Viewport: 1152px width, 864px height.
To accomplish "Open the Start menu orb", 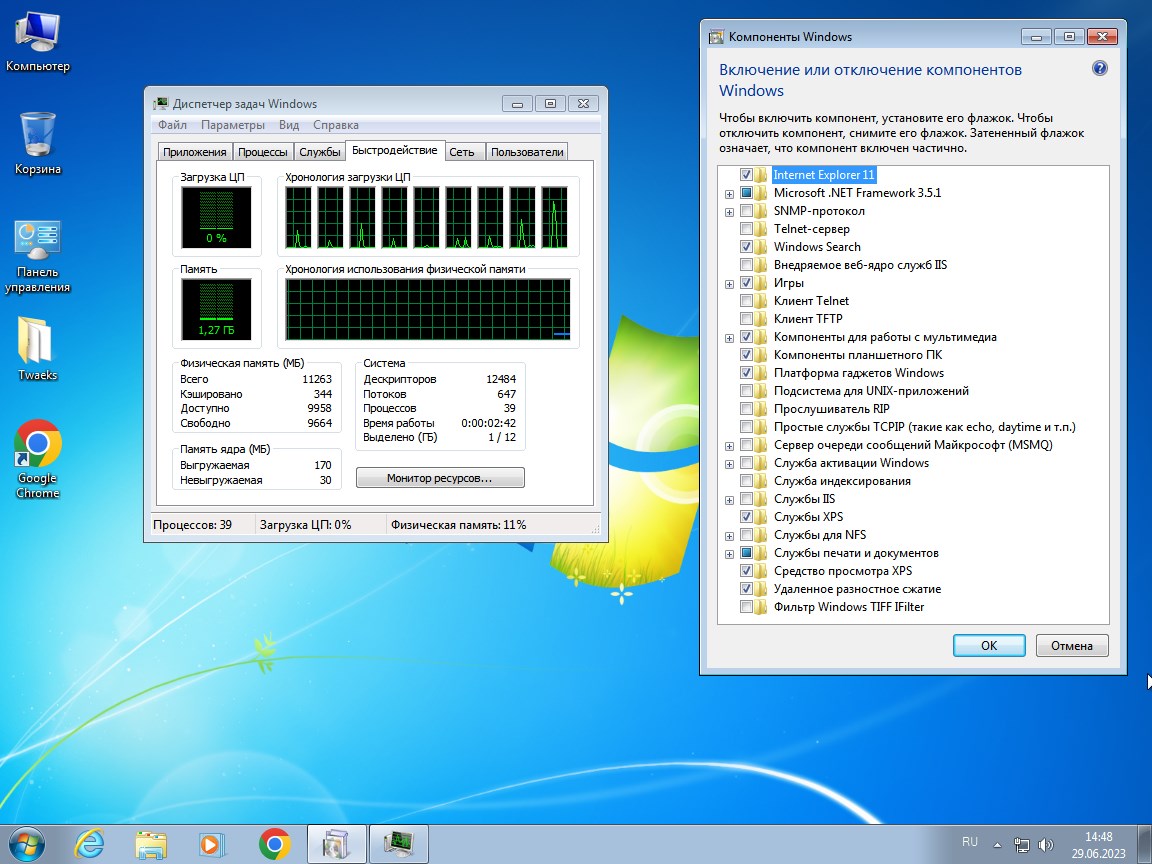I will 29,843.
